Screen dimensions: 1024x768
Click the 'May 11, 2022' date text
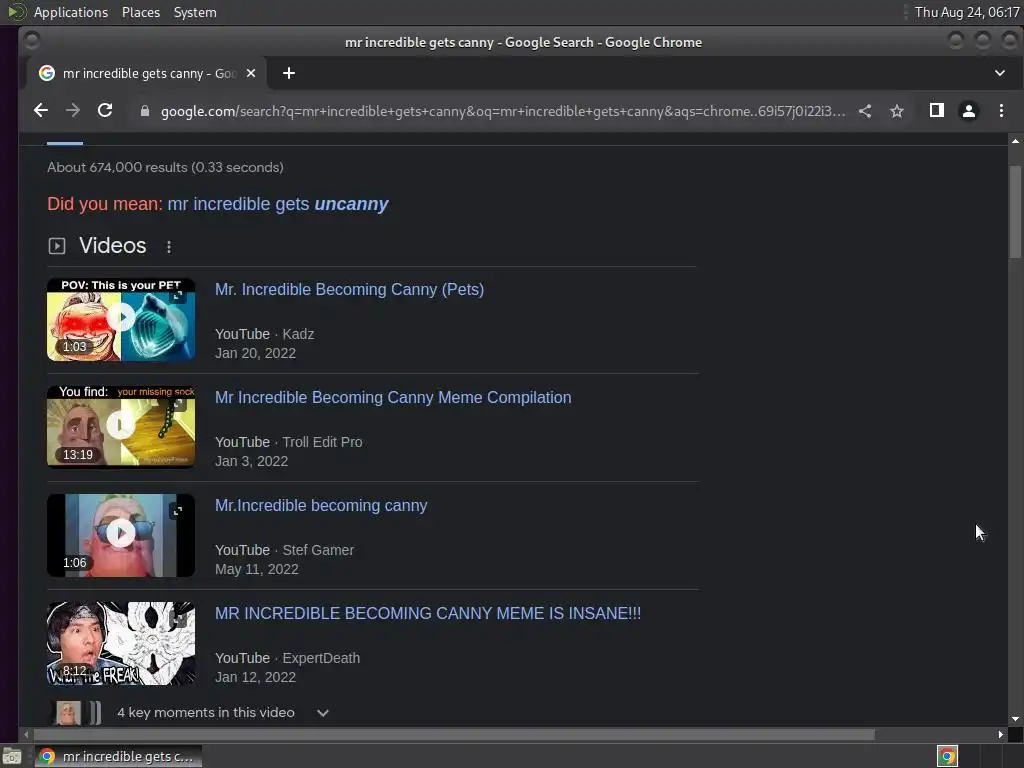(x=257, y=569)
